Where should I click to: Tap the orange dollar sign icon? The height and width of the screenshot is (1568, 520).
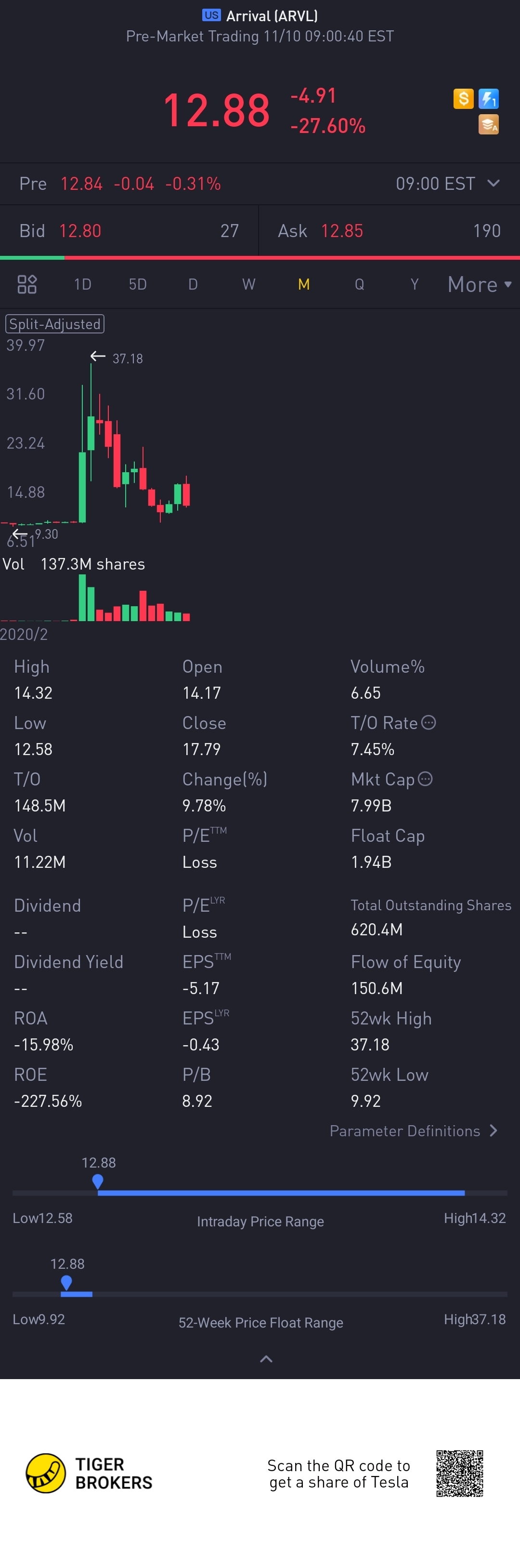point(464,99)
